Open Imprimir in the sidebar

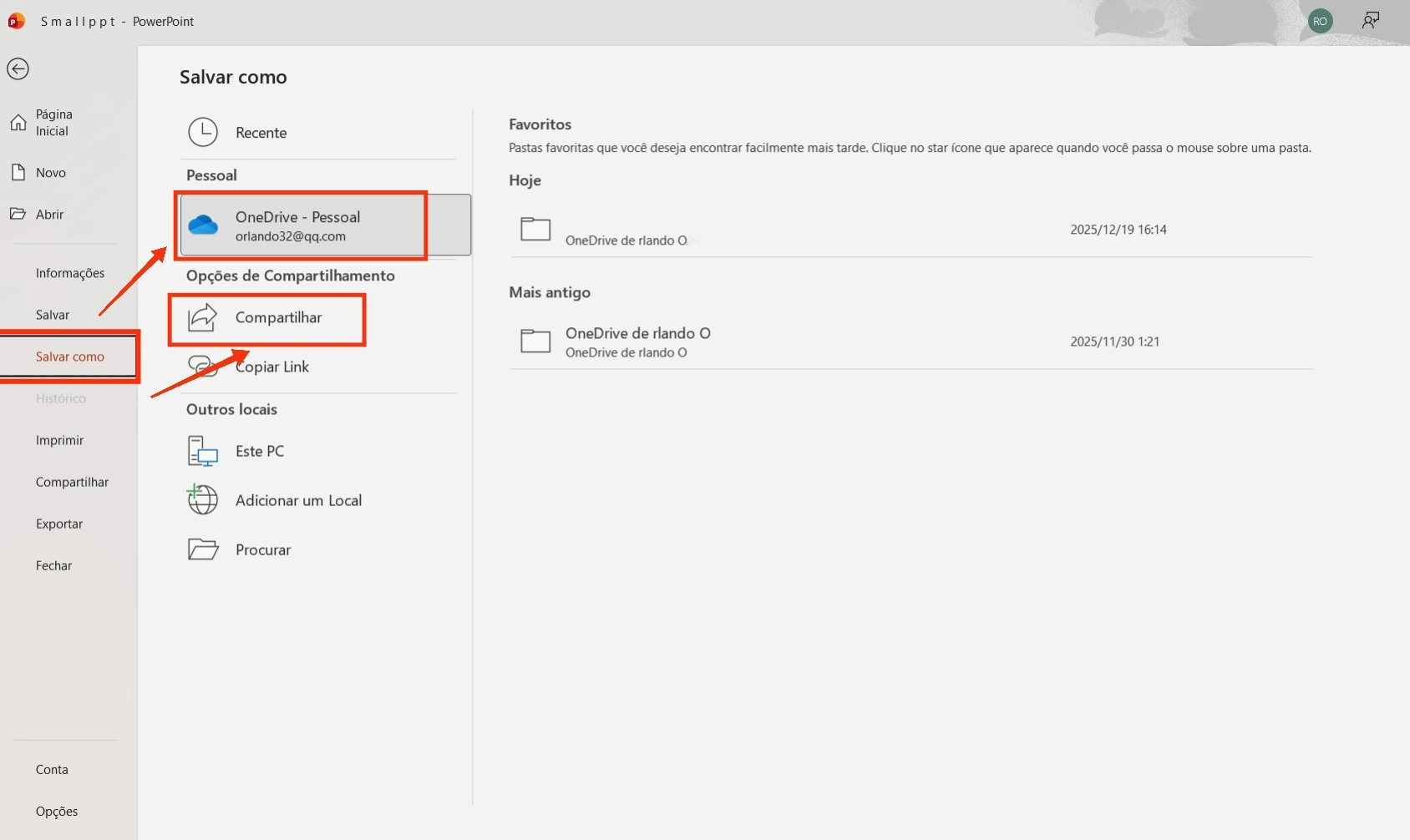59,440
